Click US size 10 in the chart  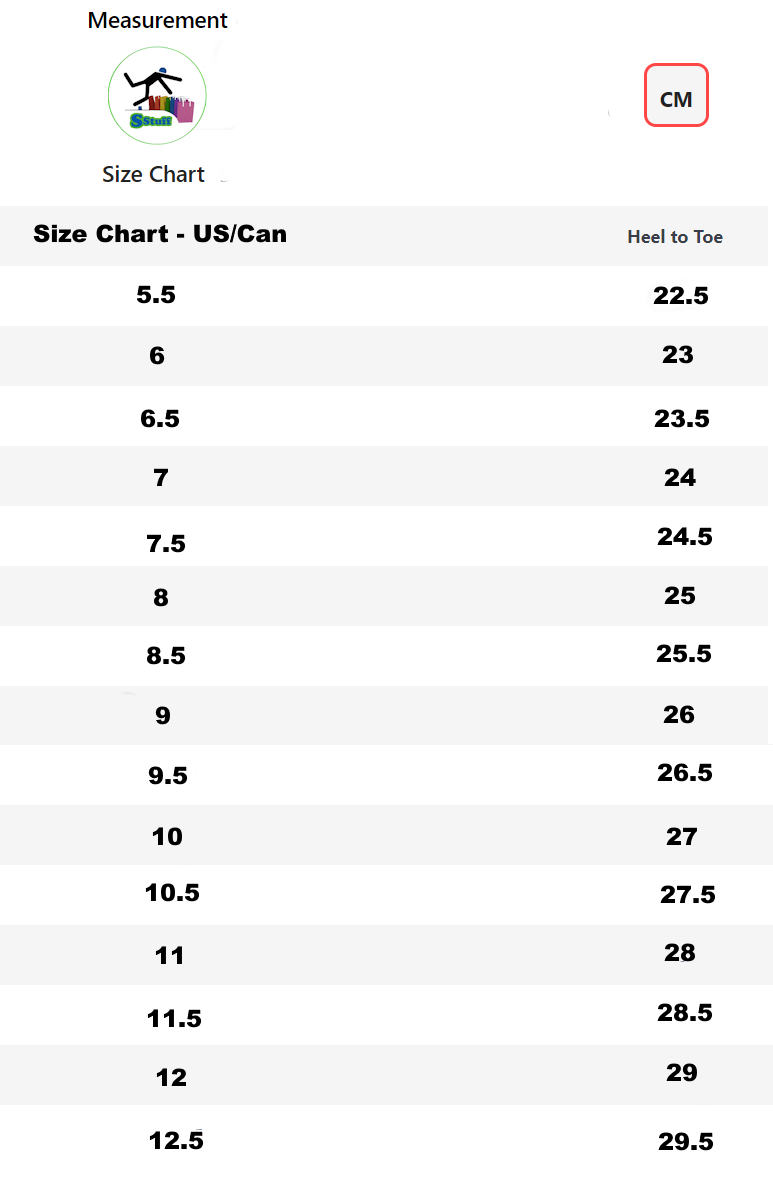[x=167, y=836]
